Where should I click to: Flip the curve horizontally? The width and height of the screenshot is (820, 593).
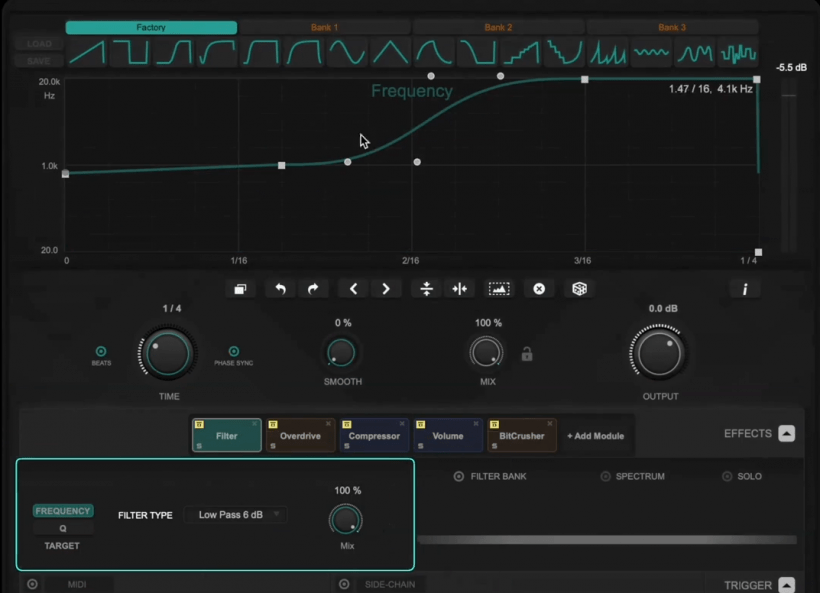[x=458, y=289]
